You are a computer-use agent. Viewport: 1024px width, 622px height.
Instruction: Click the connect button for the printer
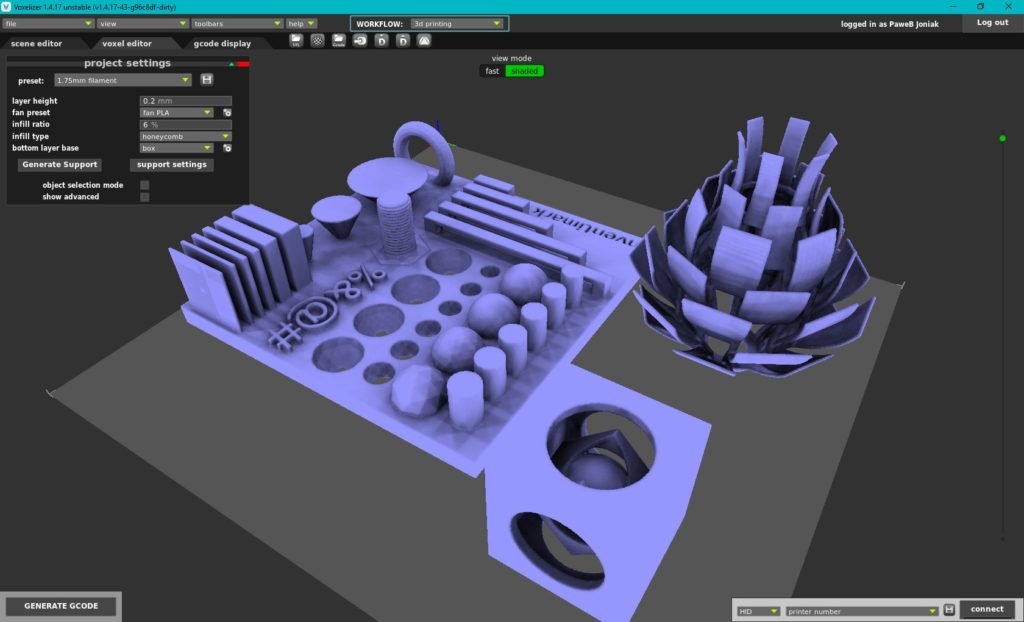986,608
